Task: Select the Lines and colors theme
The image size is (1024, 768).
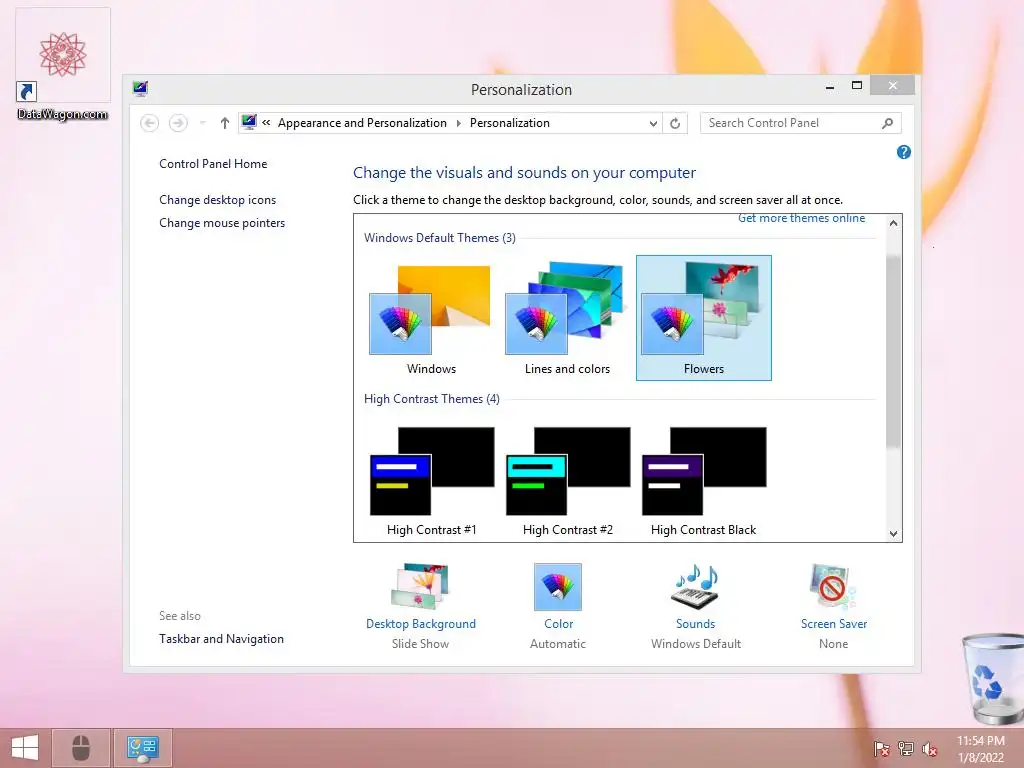Action: [568, 318]
